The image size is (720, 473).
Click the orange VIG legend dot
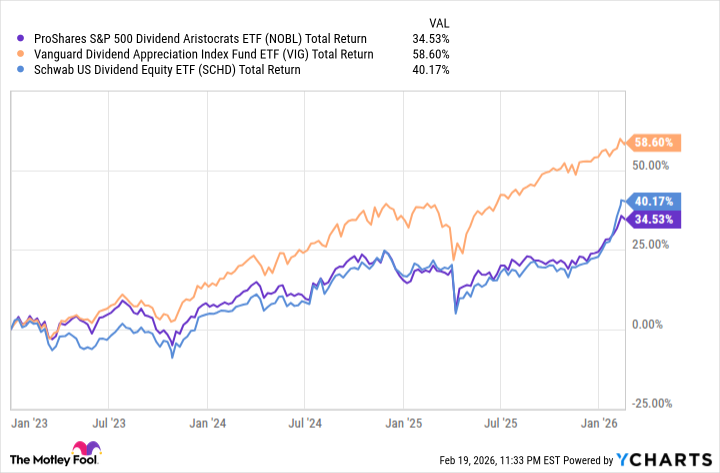click(x=11, y=54)
